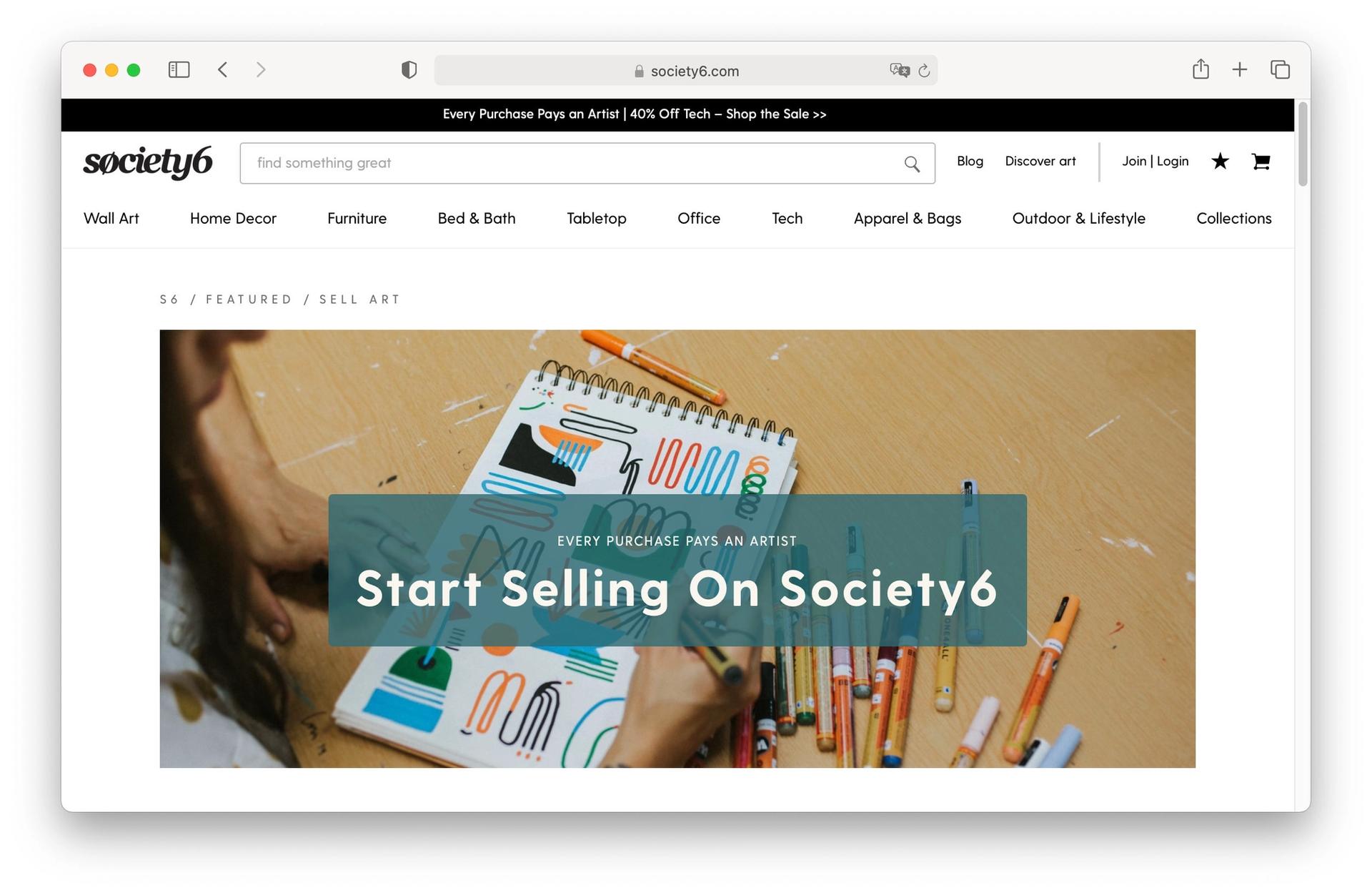Open the Discover art link

tap(1040, 161)
